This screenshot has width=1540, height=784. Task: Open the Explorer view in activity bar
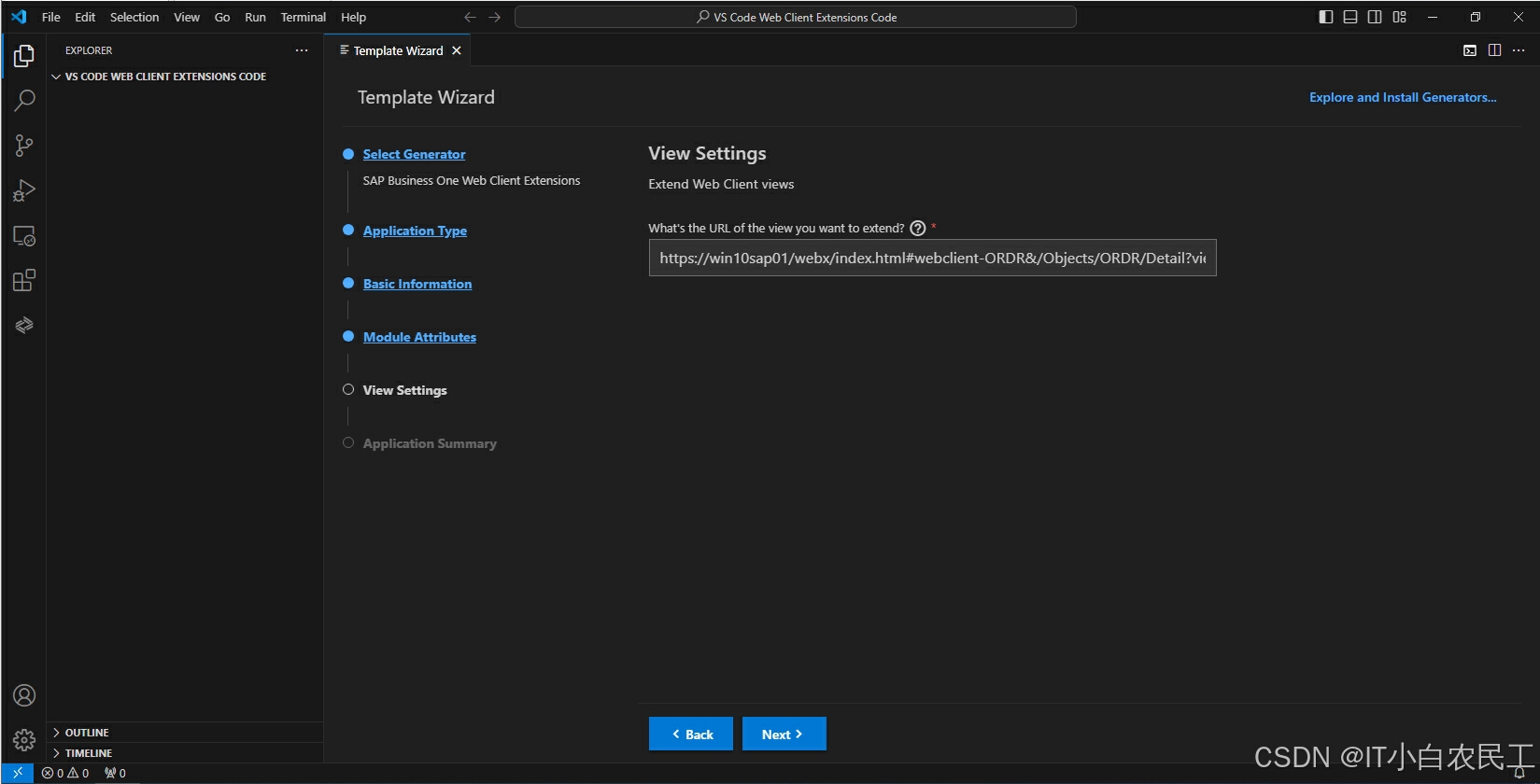[x=24, y=56]
